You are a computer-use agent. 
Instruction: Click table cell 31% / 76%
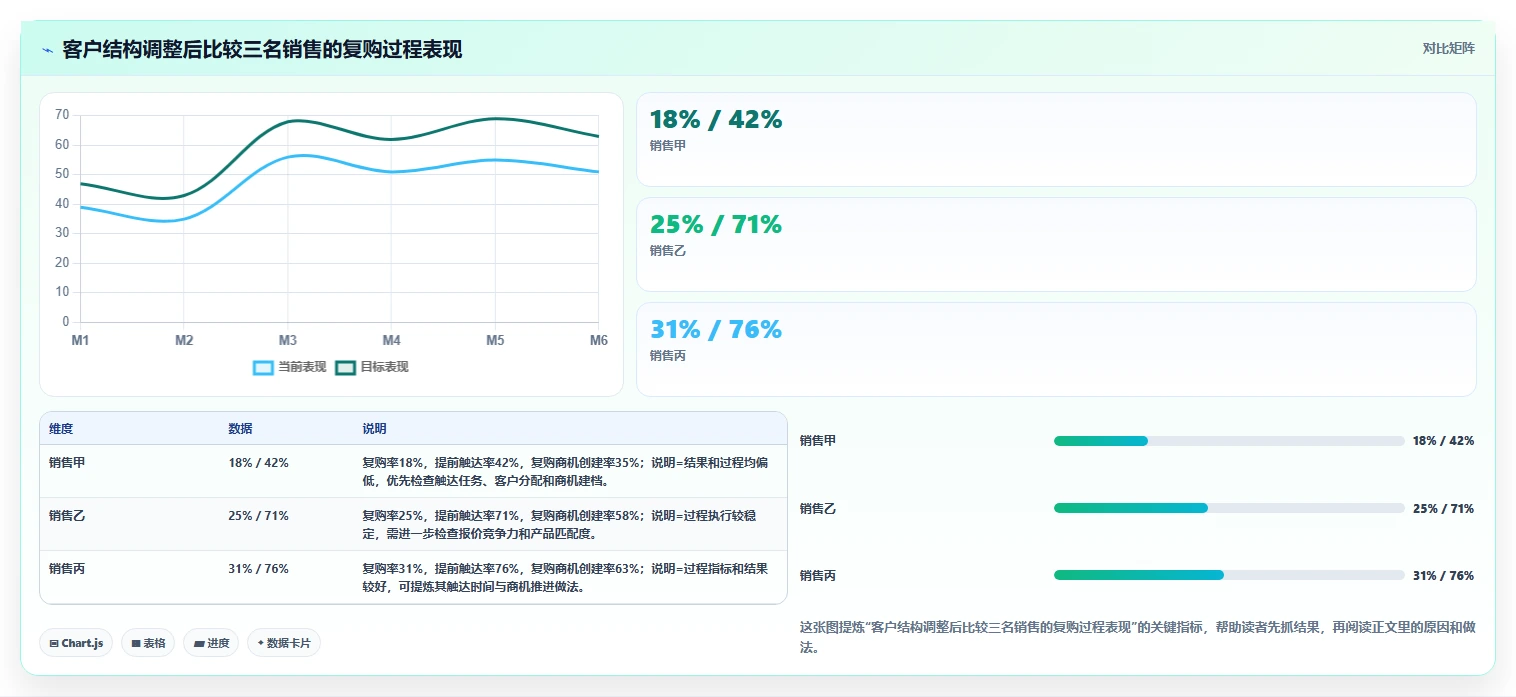click(x=258, y=568)
